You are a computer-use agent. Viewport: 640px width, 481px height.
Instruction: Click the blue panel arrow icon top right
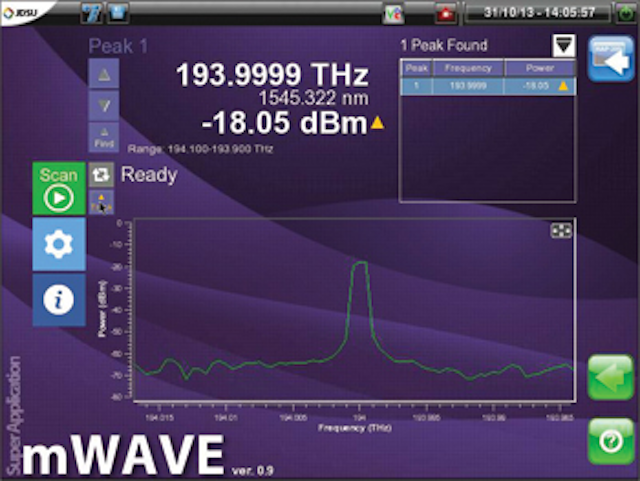point(611,59)
